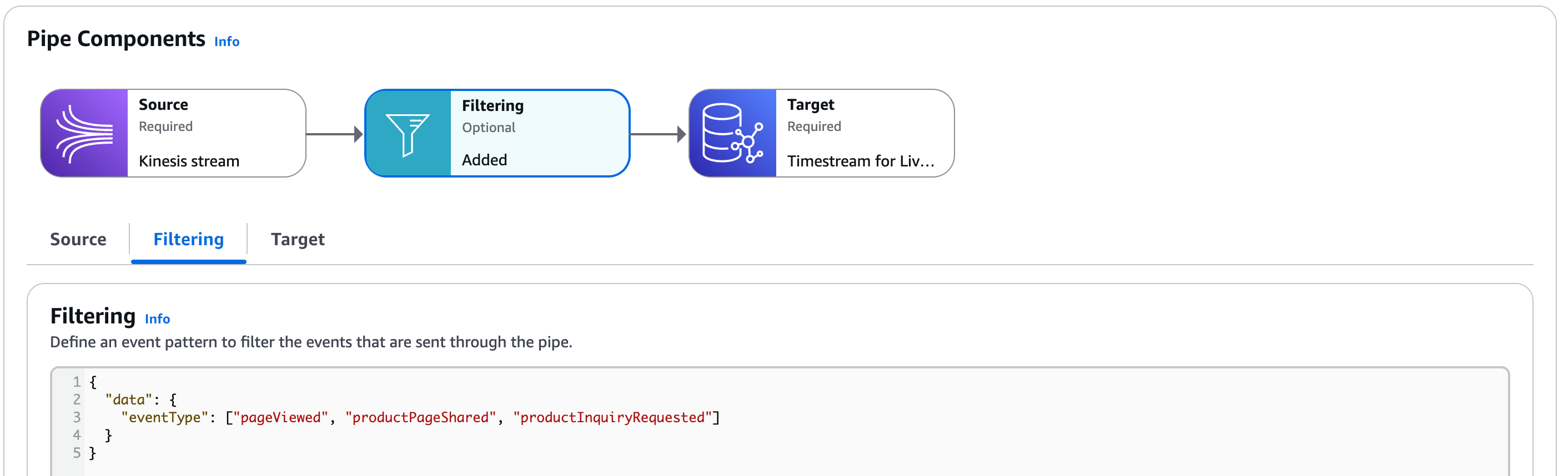Click the "Kinesis stream" text
Image resolution: width=1568 pixels, height=476 pixels.
[x=189, y=161]
